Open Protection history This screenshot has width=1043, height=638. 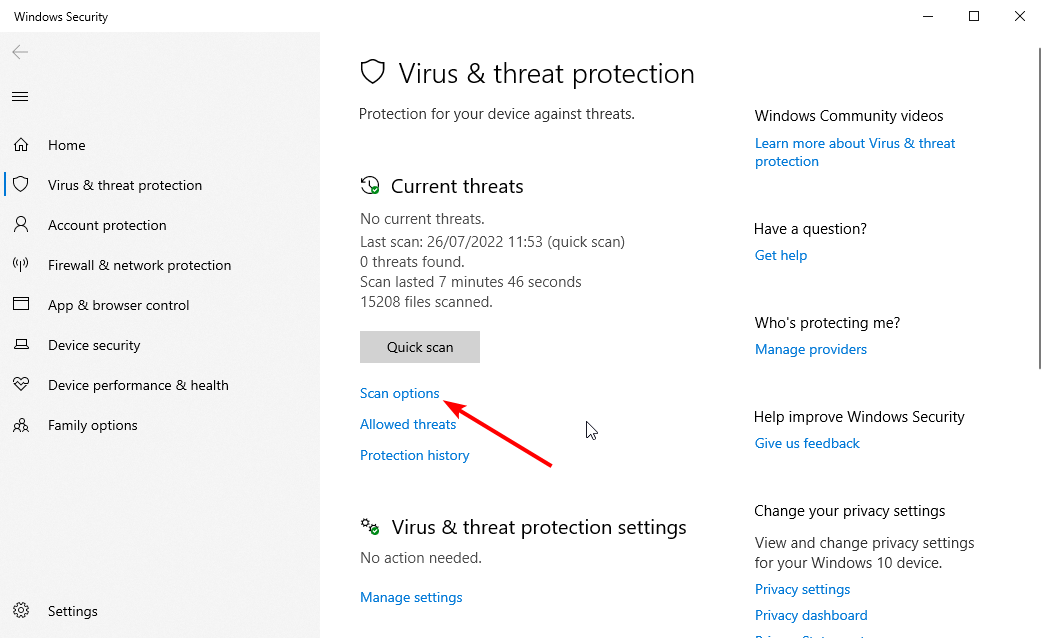(414, 455)
